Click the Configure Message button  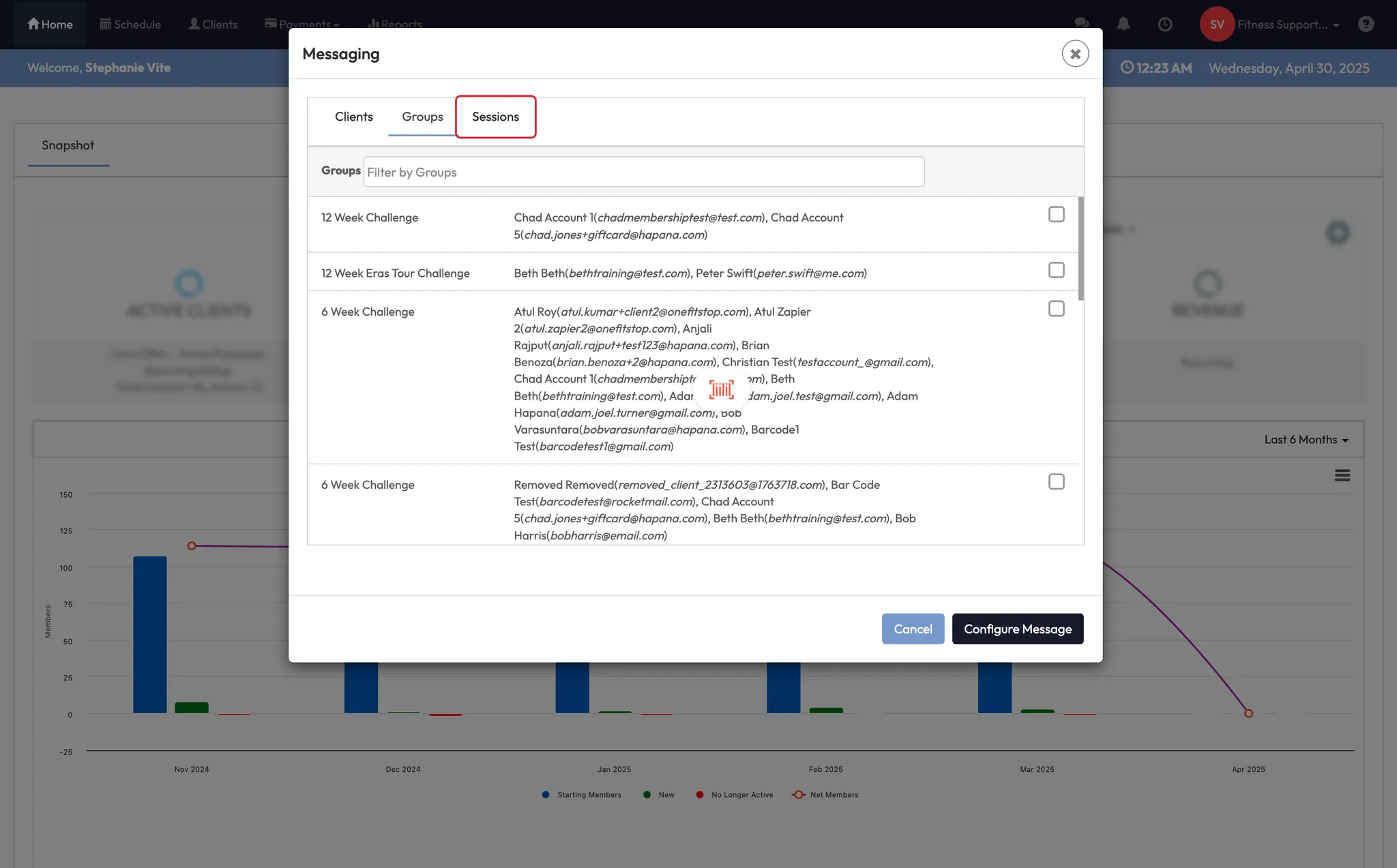[x=1017, y=629]
